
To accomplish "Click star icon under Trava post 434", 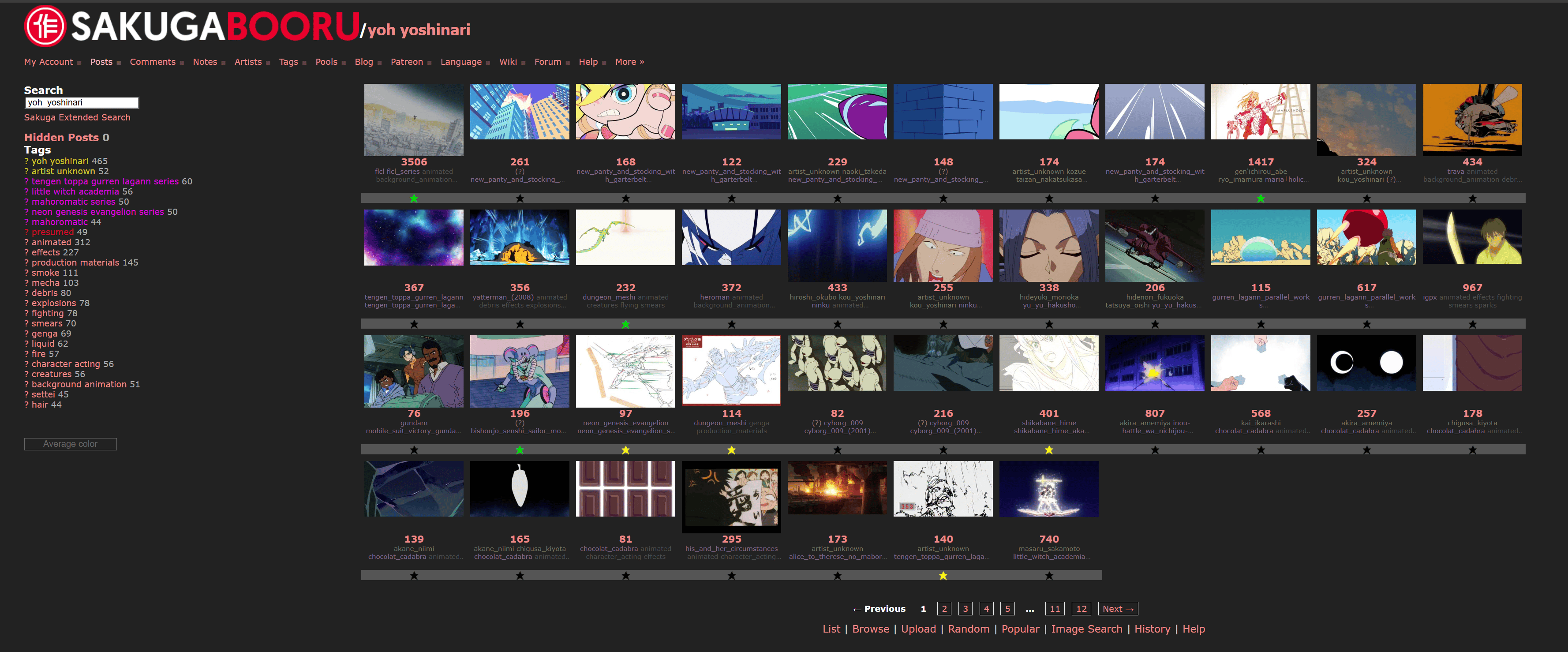I will [1472, 199].
